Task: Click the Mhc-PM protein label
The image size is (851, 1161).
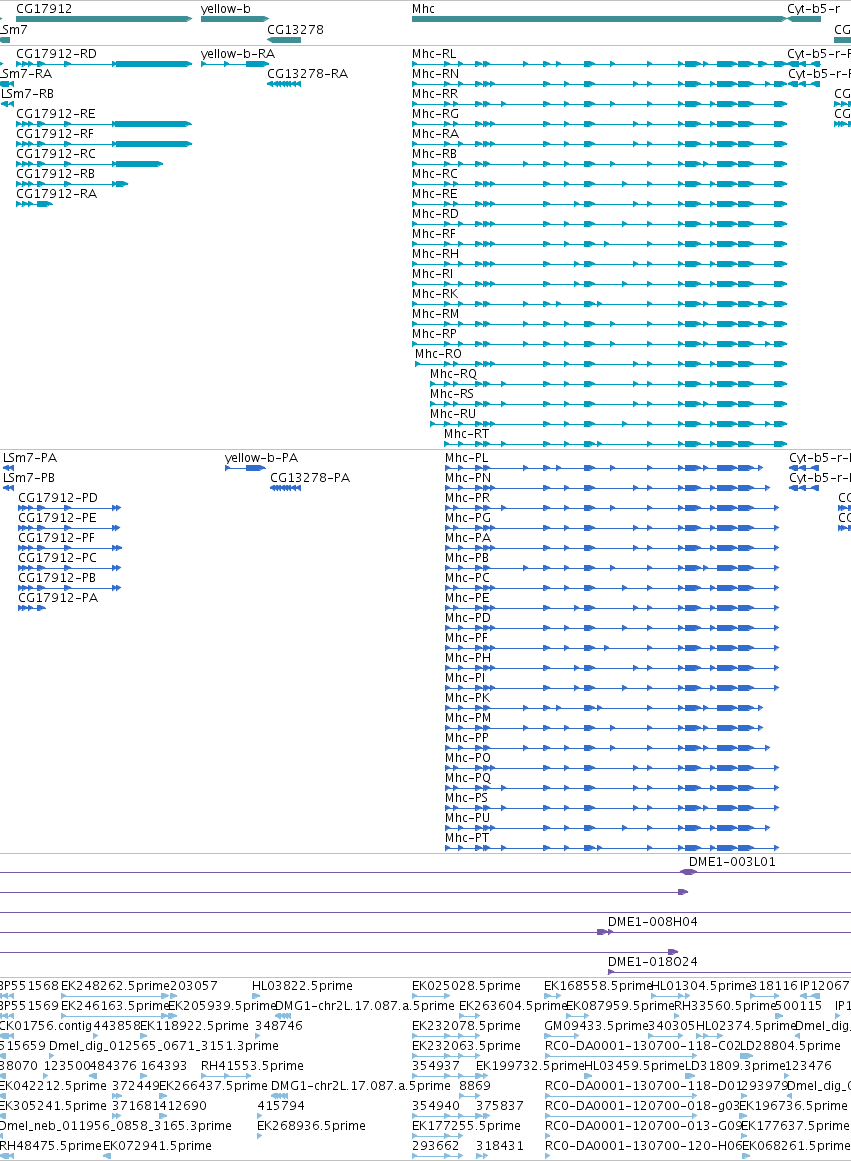Action: tap(468, 718)
